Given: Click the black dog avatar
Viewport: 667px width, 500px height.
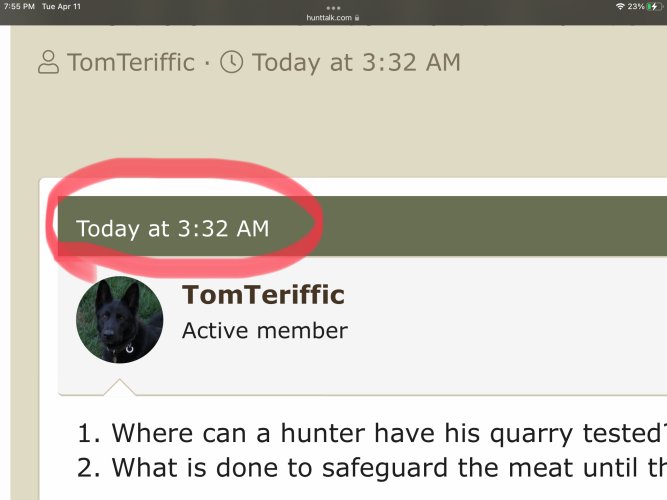Looking at the screenshot, I should (x=120, y=320).
